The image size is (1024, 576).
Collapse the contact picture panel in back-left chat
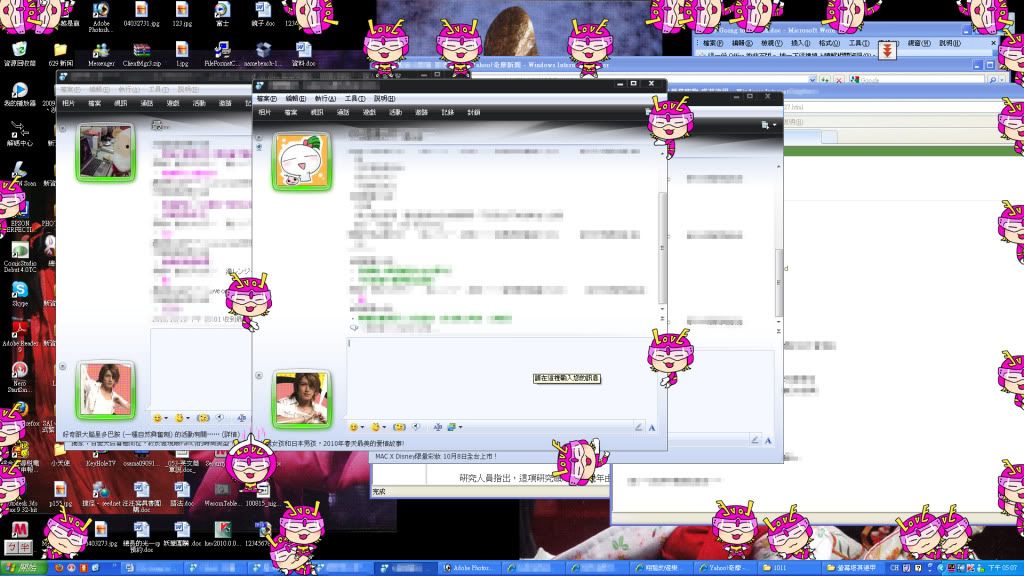pyautogui.click(x=63, y=129)
